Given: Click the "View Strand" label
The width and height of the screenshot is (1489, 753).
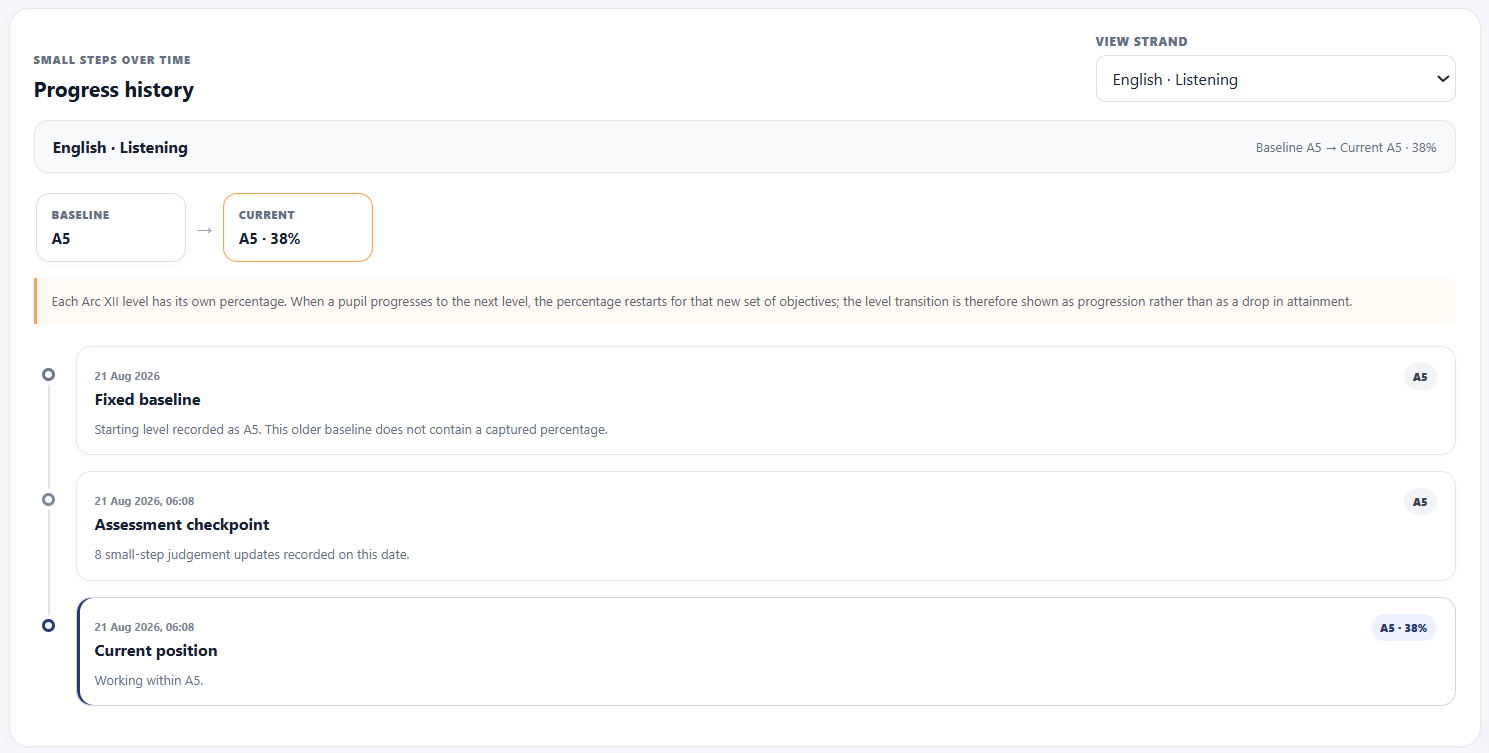Looking at the screenshot, I should [x=1142, y=42].
